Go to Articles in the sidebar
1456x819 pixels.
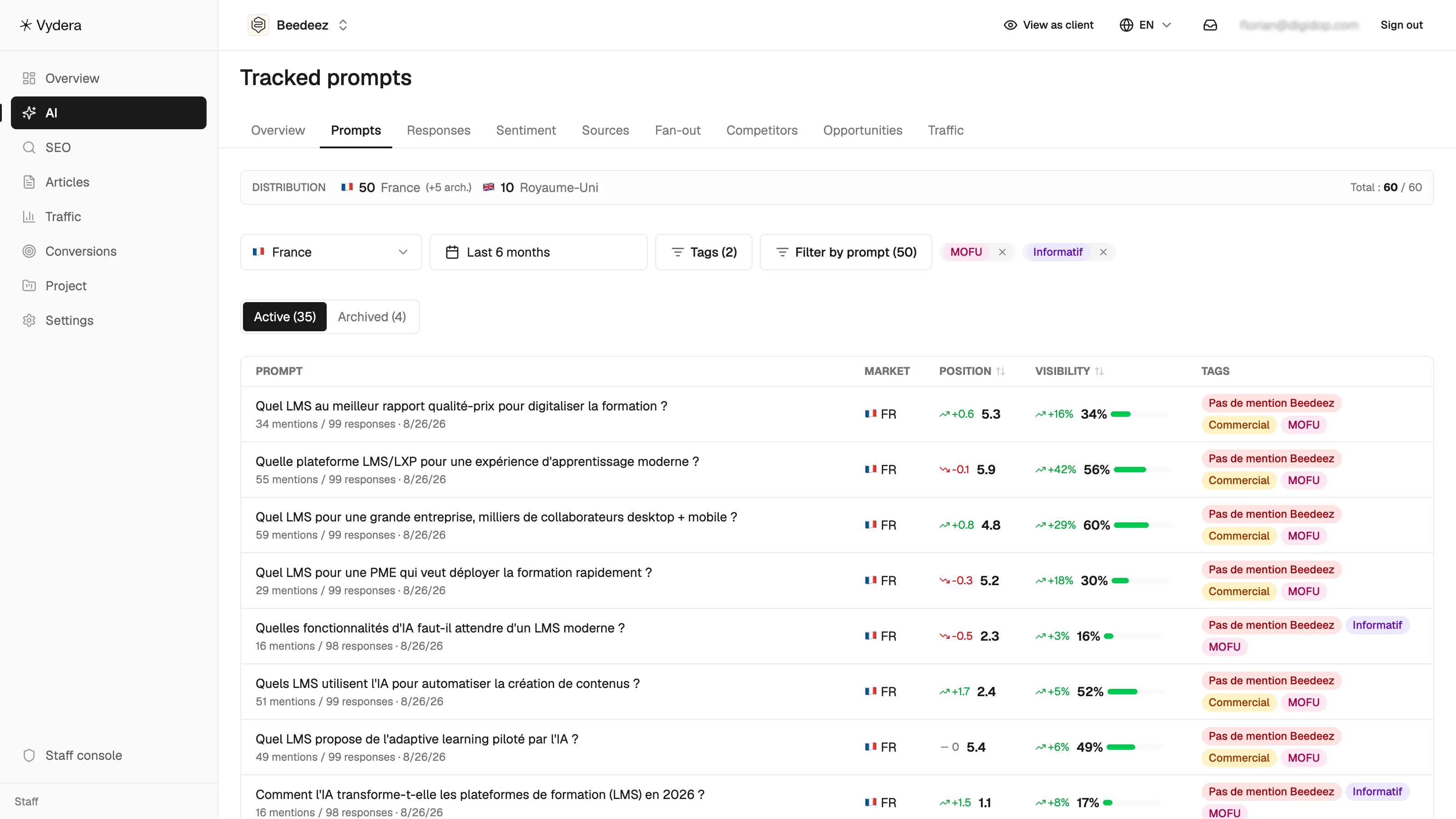pyautogui.click(x=109, y=182)
